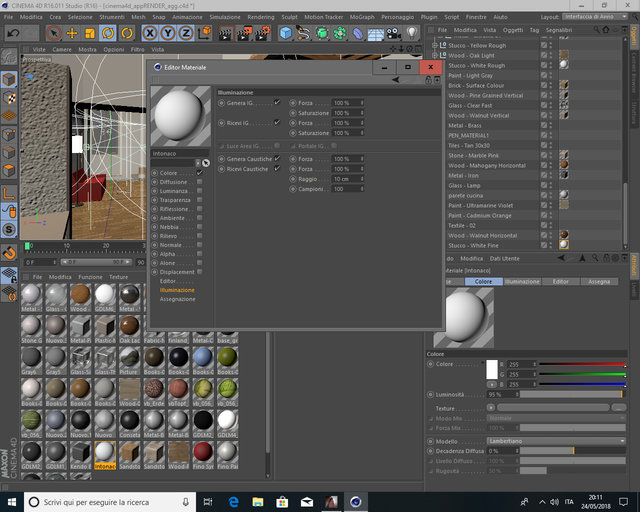The height and width of the screenshot is (512, 640).
Task: Open the Layout interface dropdown
Action: [x=595, y=17]
